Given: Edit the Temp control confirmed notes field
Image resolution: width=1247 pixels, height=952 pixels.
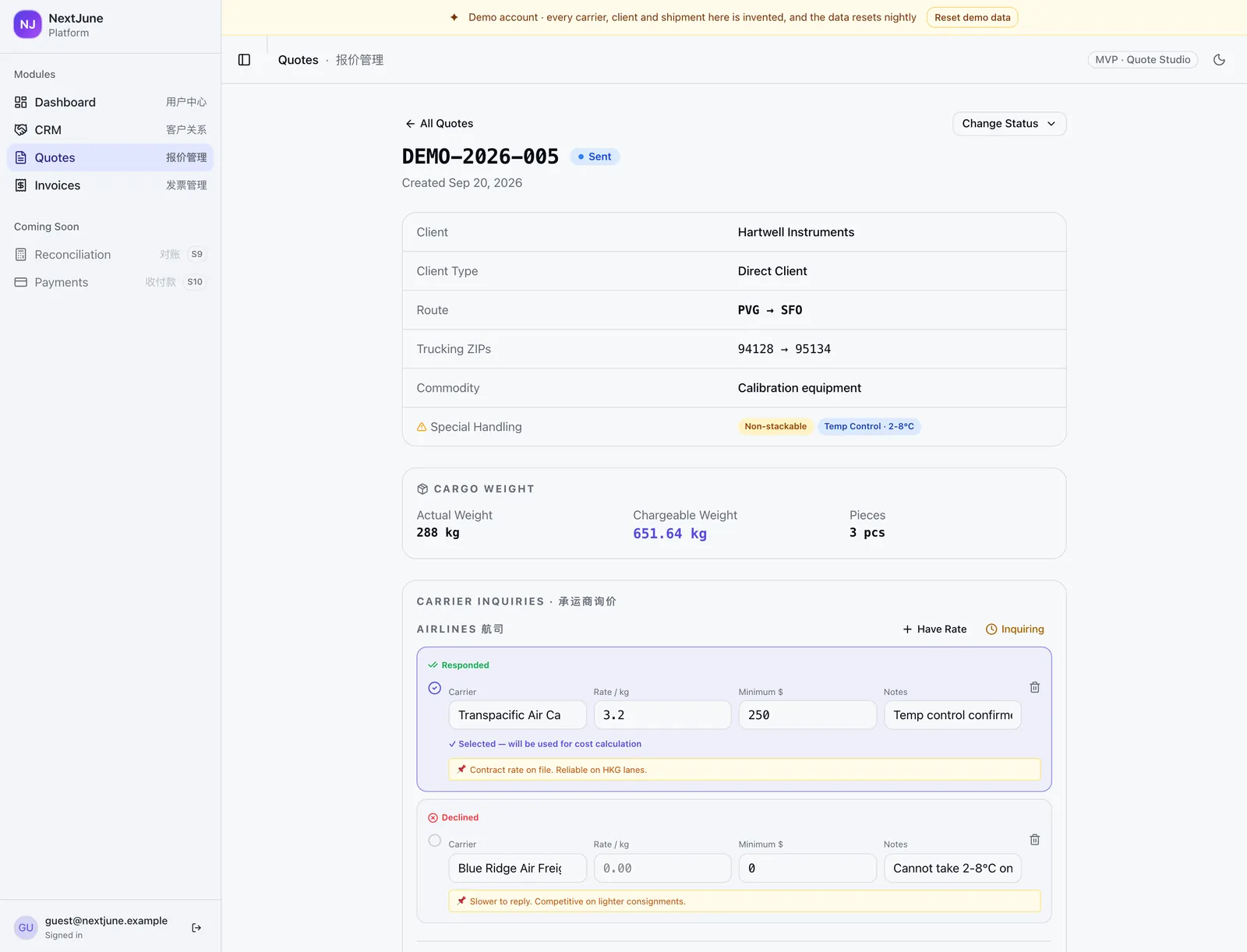Looking at the screenshot, I should 952,715.
